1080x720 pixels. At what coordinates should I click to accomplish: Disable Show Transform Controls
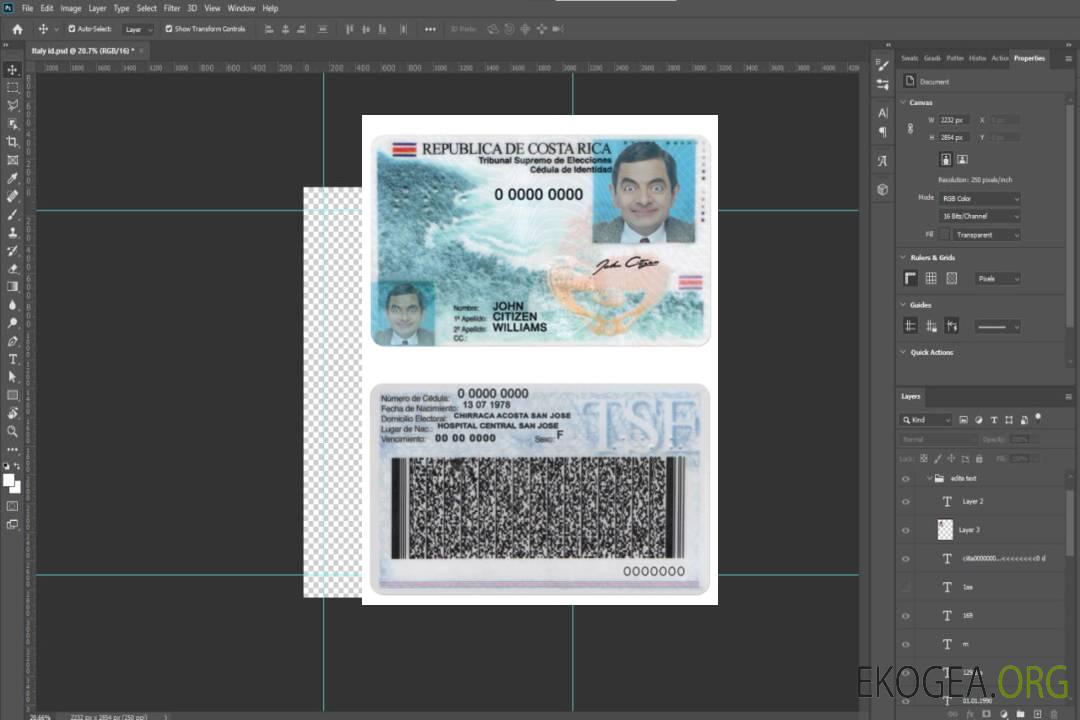pyautogui.click(x=169, y=29)
